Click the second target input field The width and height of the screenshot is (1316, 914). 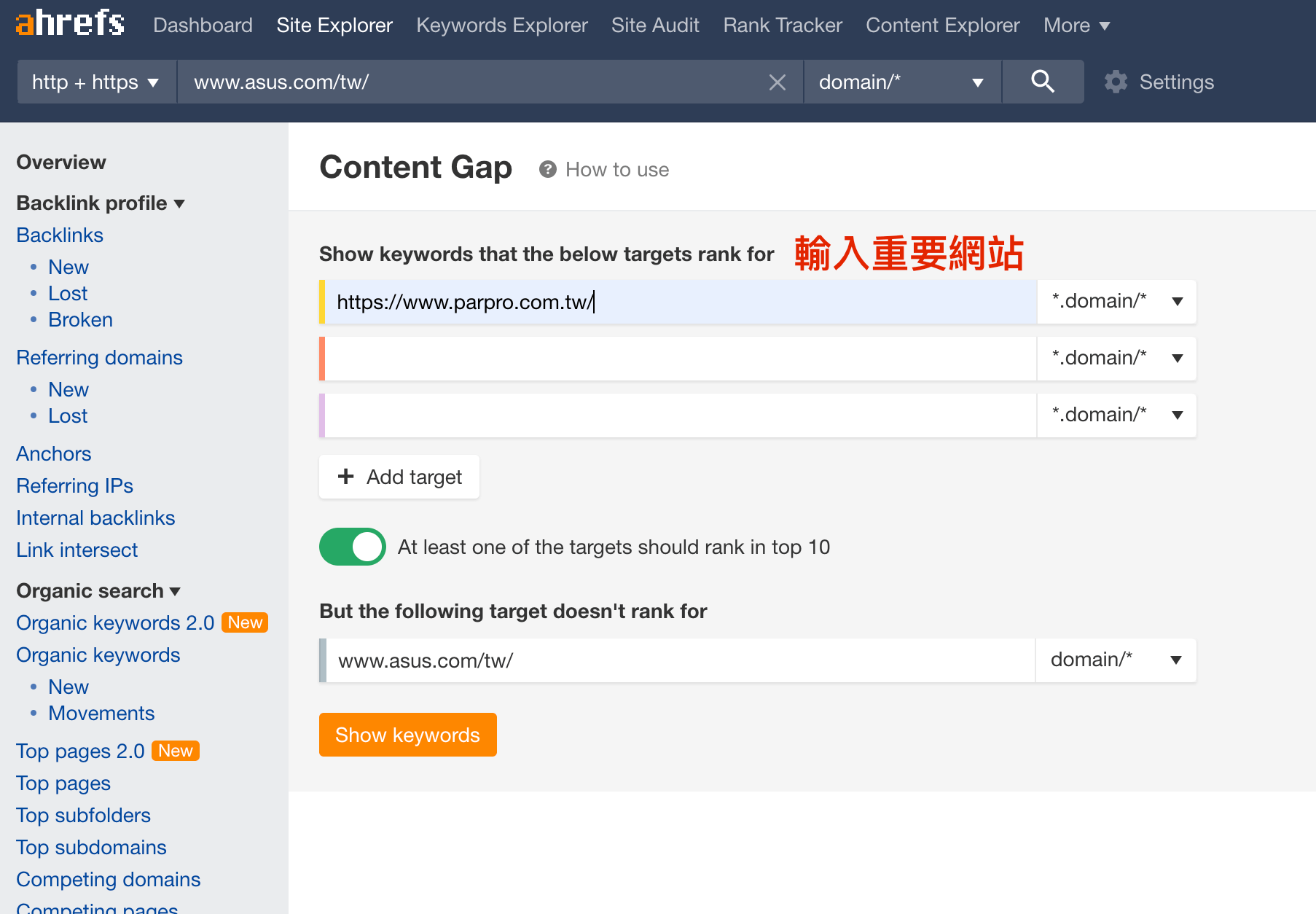coord(680,359)
